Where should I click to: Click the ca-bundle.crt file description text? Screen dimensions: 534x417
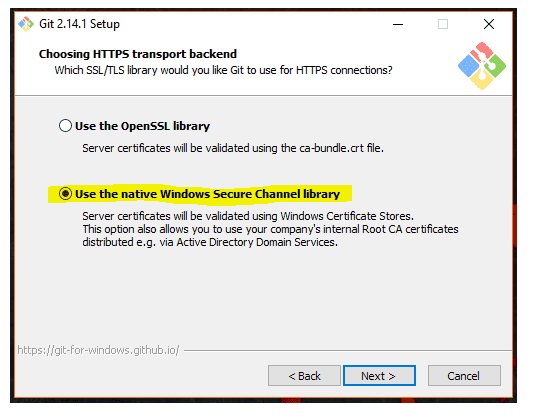[x=233, y=148]
